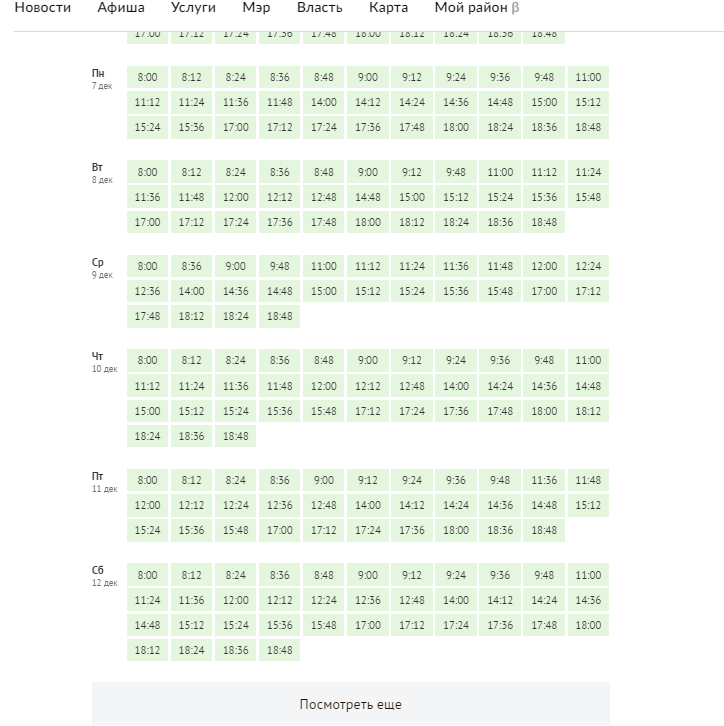Open the Карта section
Viewport: 724px width, 726px height.
pyautogui.click(x=388, y=8)
